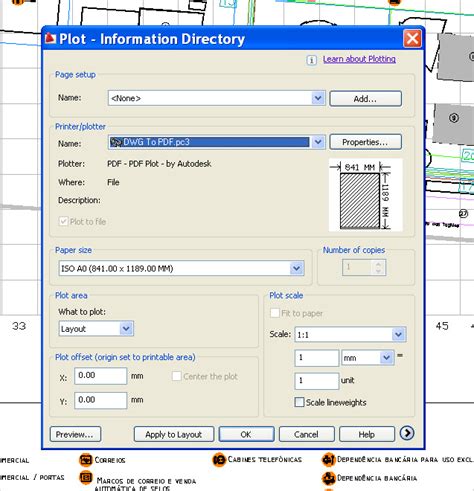Toggle the Fit to paper checkbox

pos(275,313)
